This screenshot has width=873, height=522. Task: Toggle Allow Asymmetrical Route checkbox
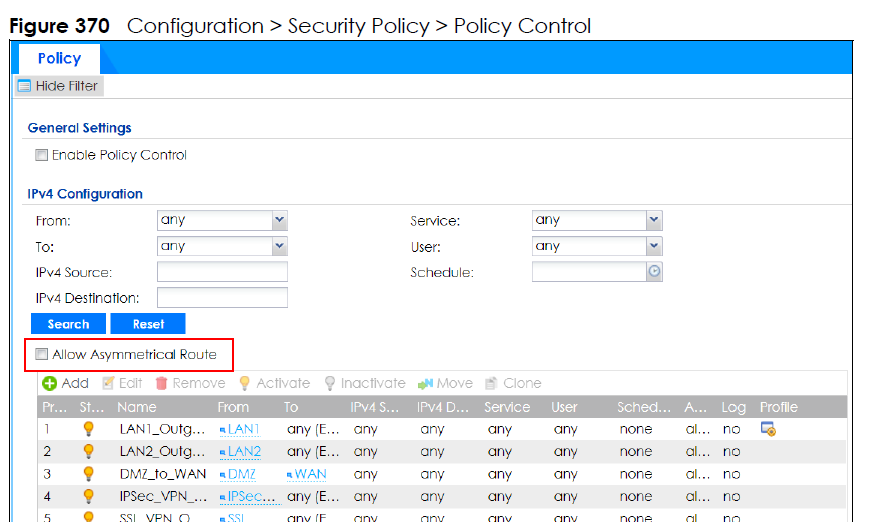pyautogui.click(x=42, y=355)
